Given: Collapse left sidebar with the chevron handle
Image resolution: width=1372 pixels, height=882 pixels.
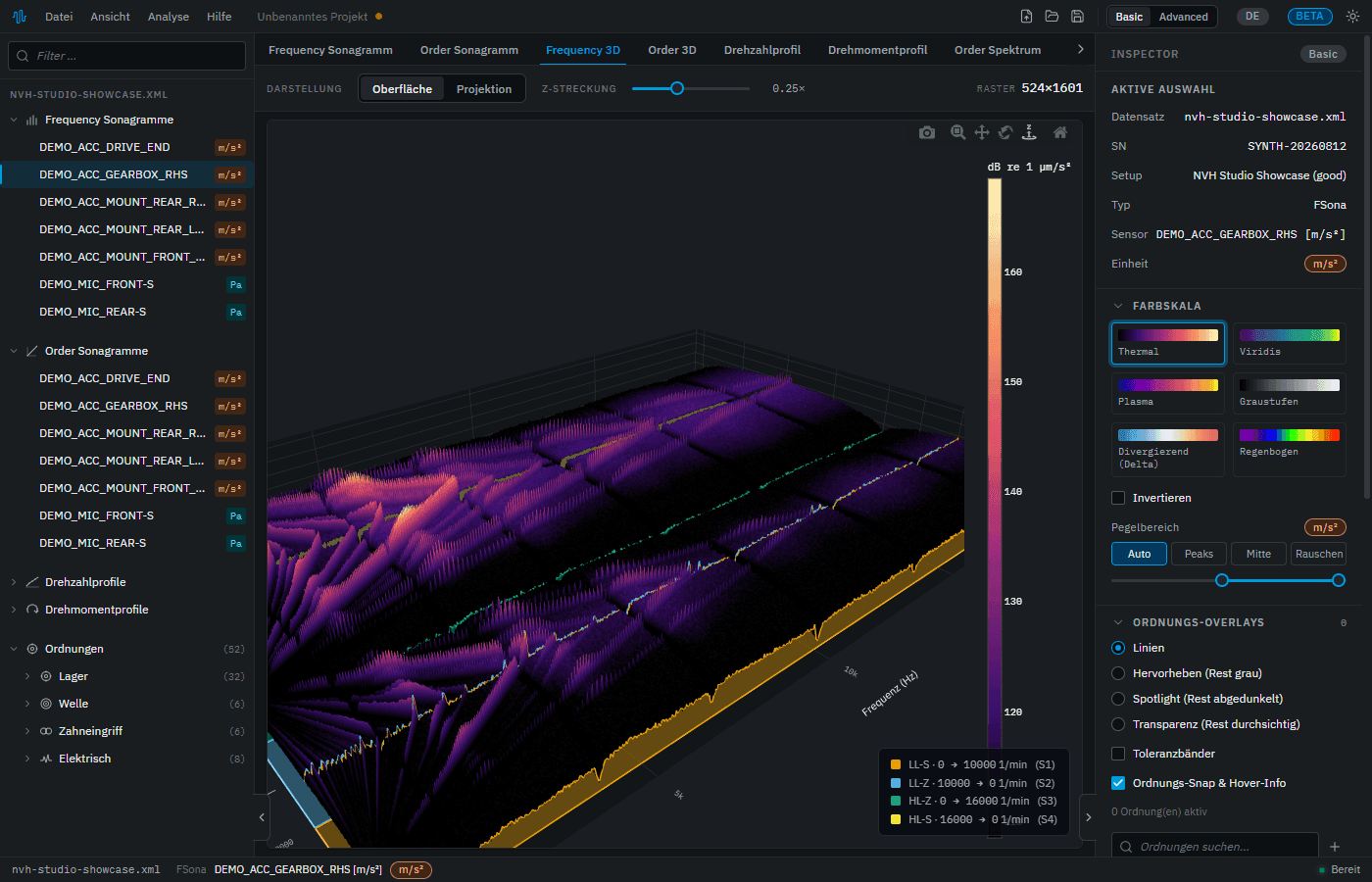Looking at the screenshot, I should coord(262,817).
